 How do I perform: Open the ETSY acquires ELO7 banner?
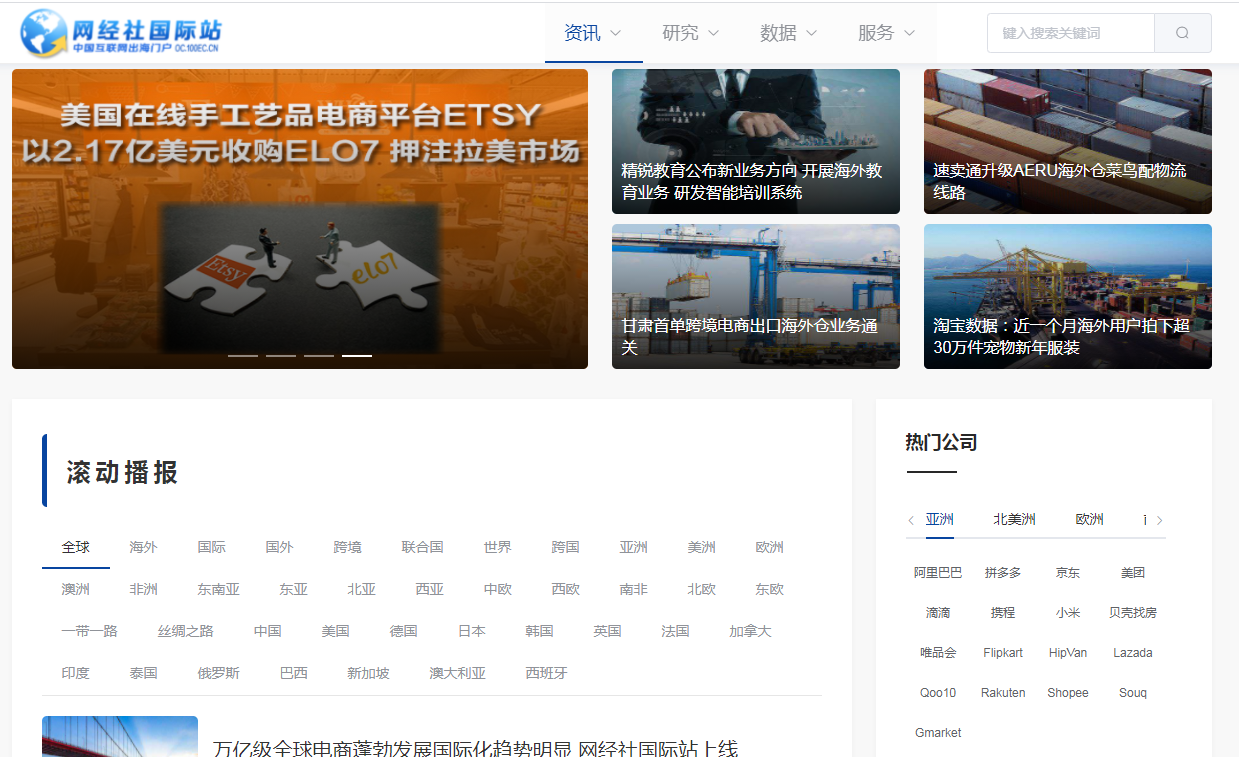[300, 219]
